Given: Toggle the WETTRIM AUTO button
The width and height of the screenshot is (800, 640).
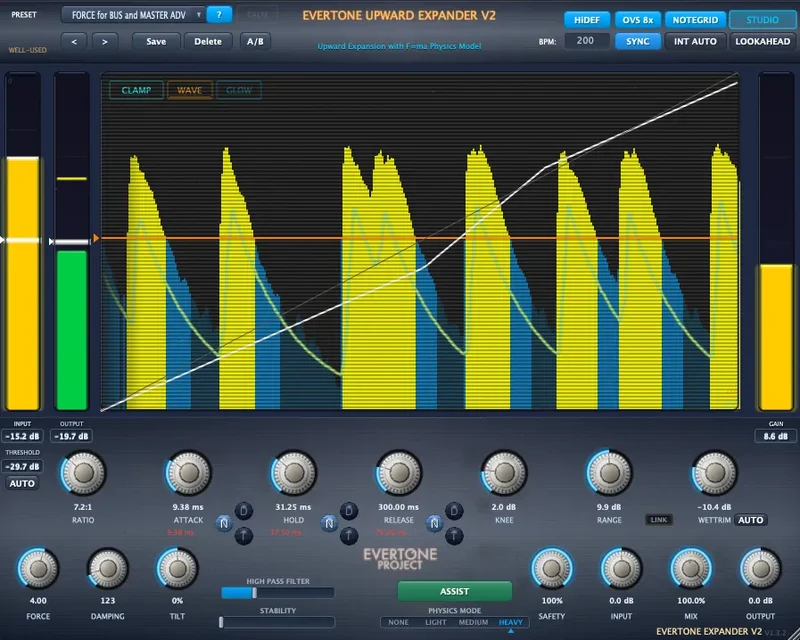Looking at the screenshot, I should tap(751, 520).
